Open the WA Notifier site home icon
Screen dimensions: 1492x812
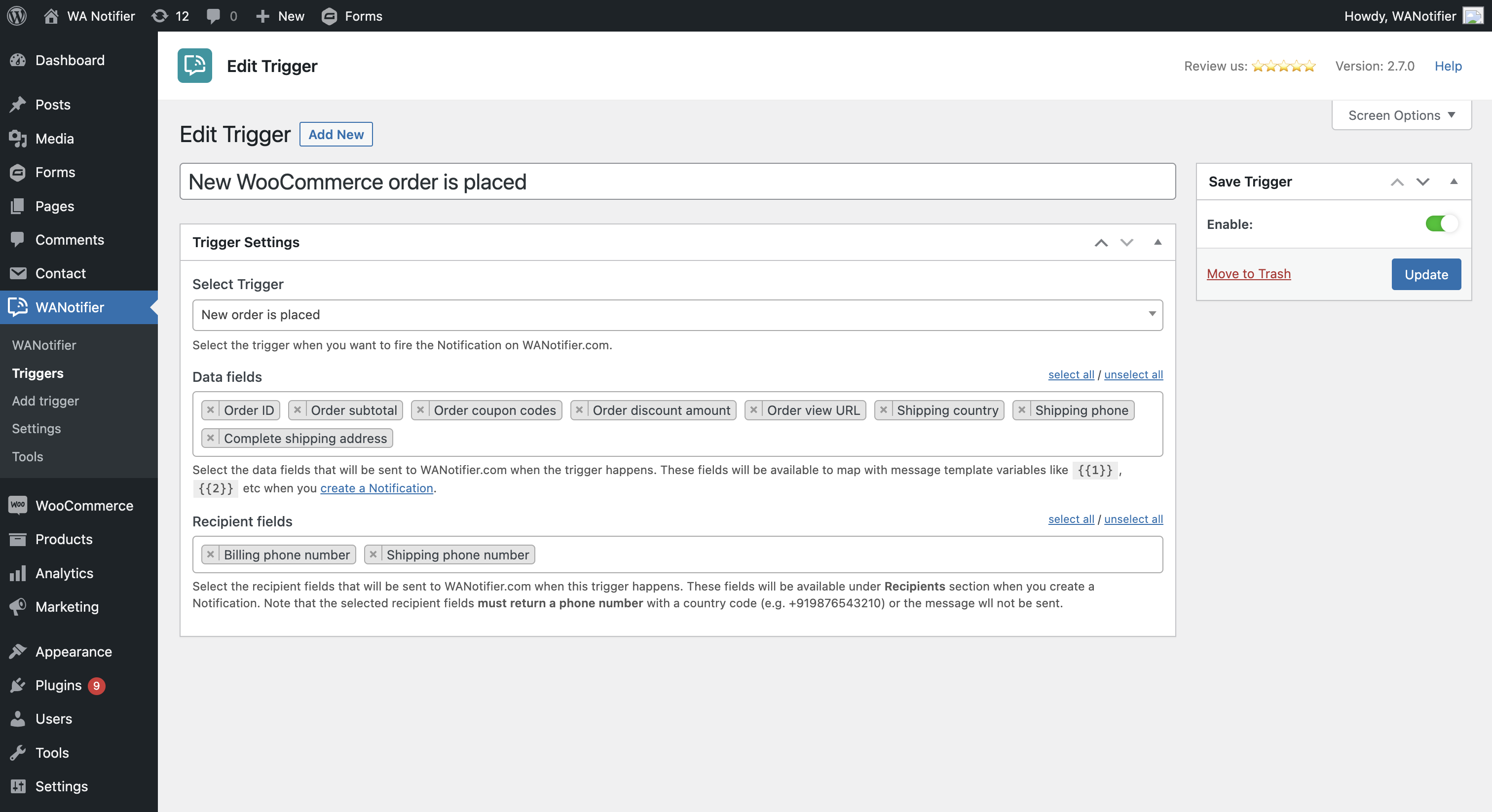[x=51, y=16]
